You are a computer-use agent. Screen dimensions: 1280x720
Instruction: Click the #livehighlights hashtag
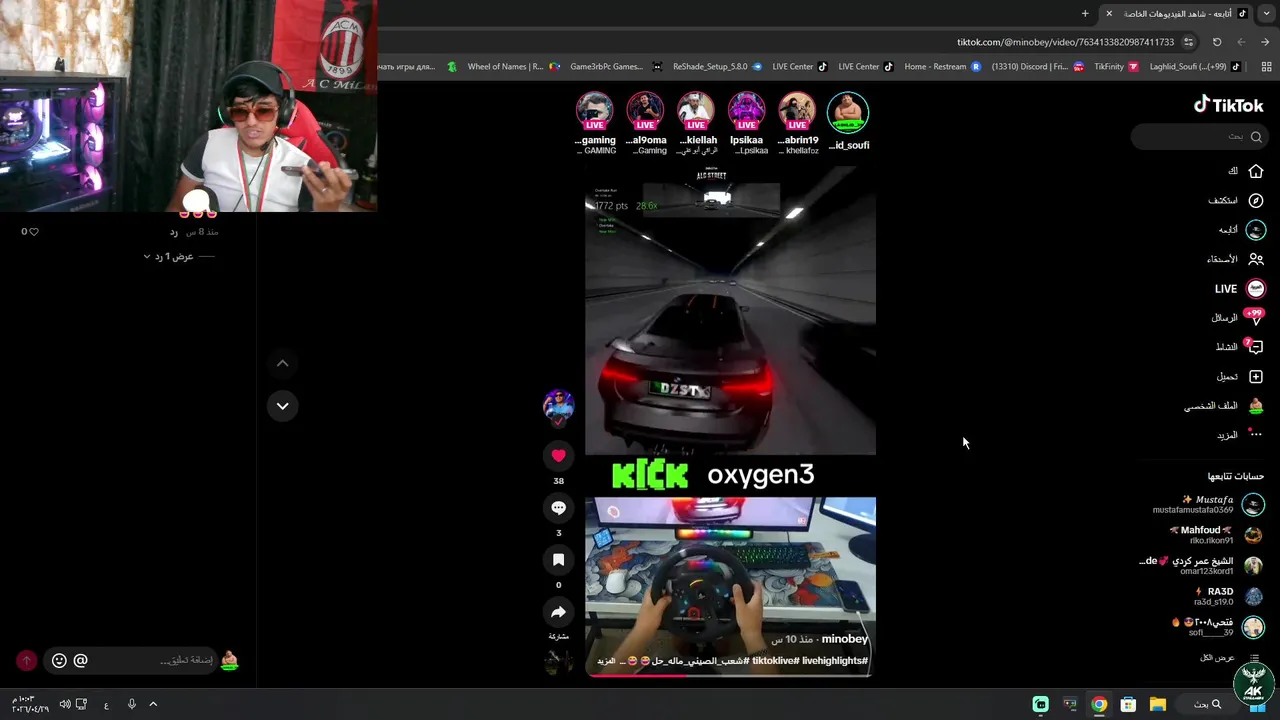tap(835, 661)
